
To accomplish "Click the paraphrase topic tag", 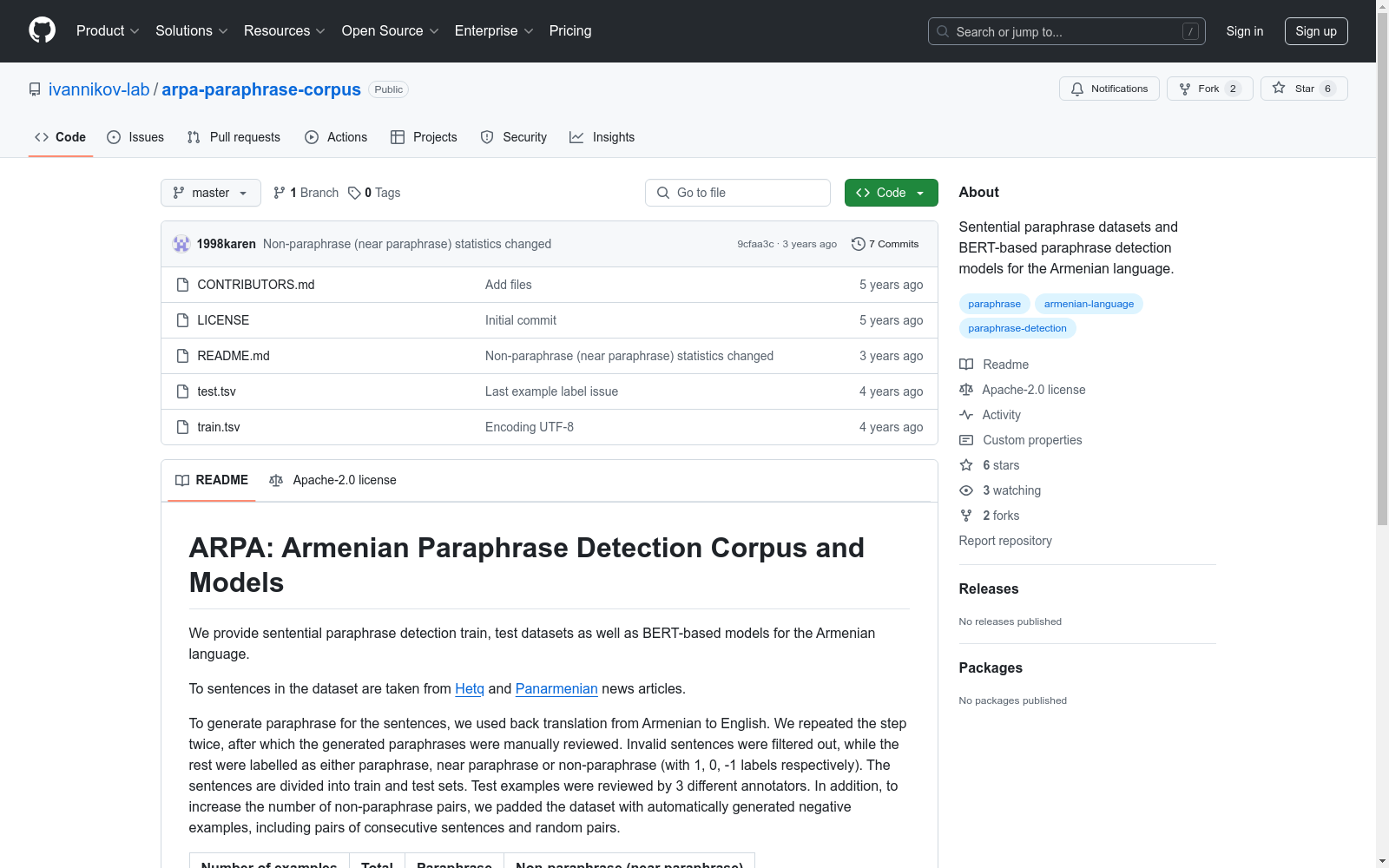I will 994,304.
